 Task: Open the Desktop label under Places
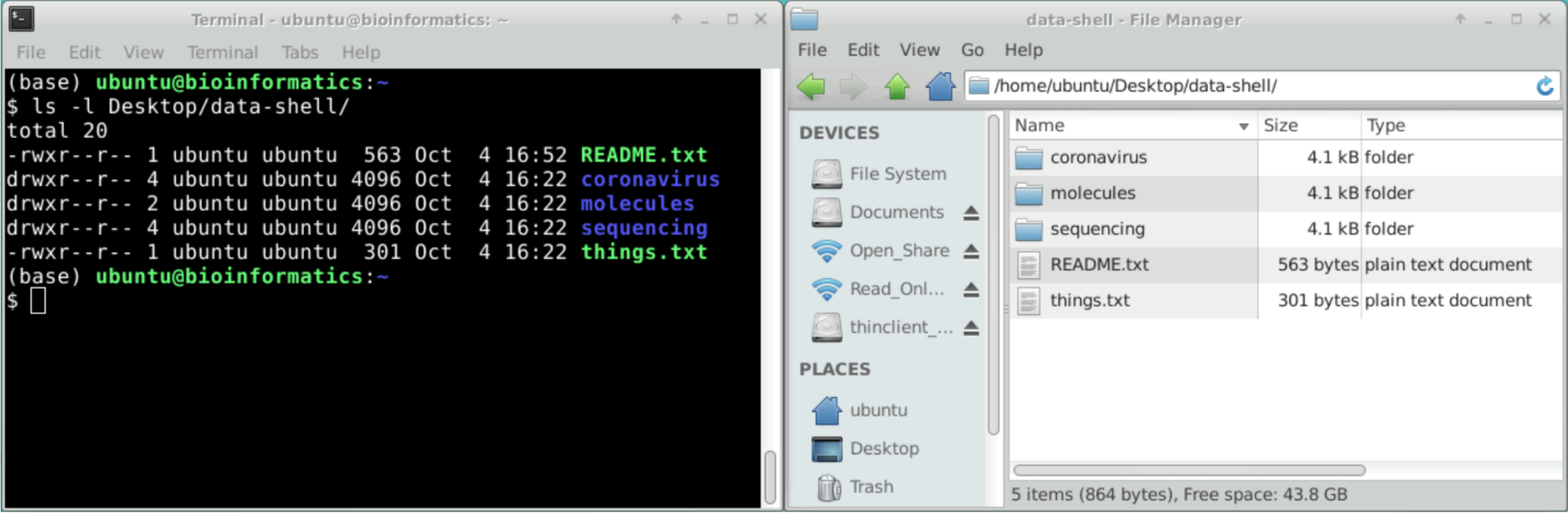point(884,449)
